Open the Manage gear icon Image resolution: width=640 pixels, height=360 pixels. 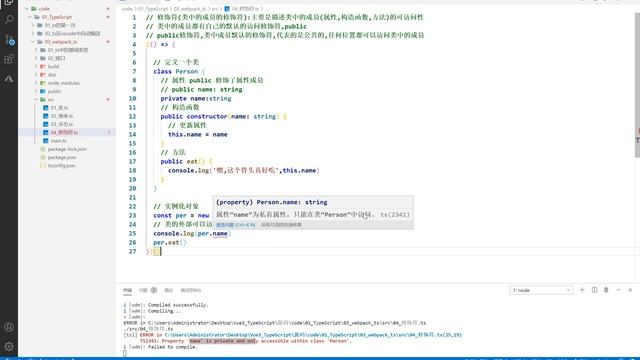[x=9, y=347]
